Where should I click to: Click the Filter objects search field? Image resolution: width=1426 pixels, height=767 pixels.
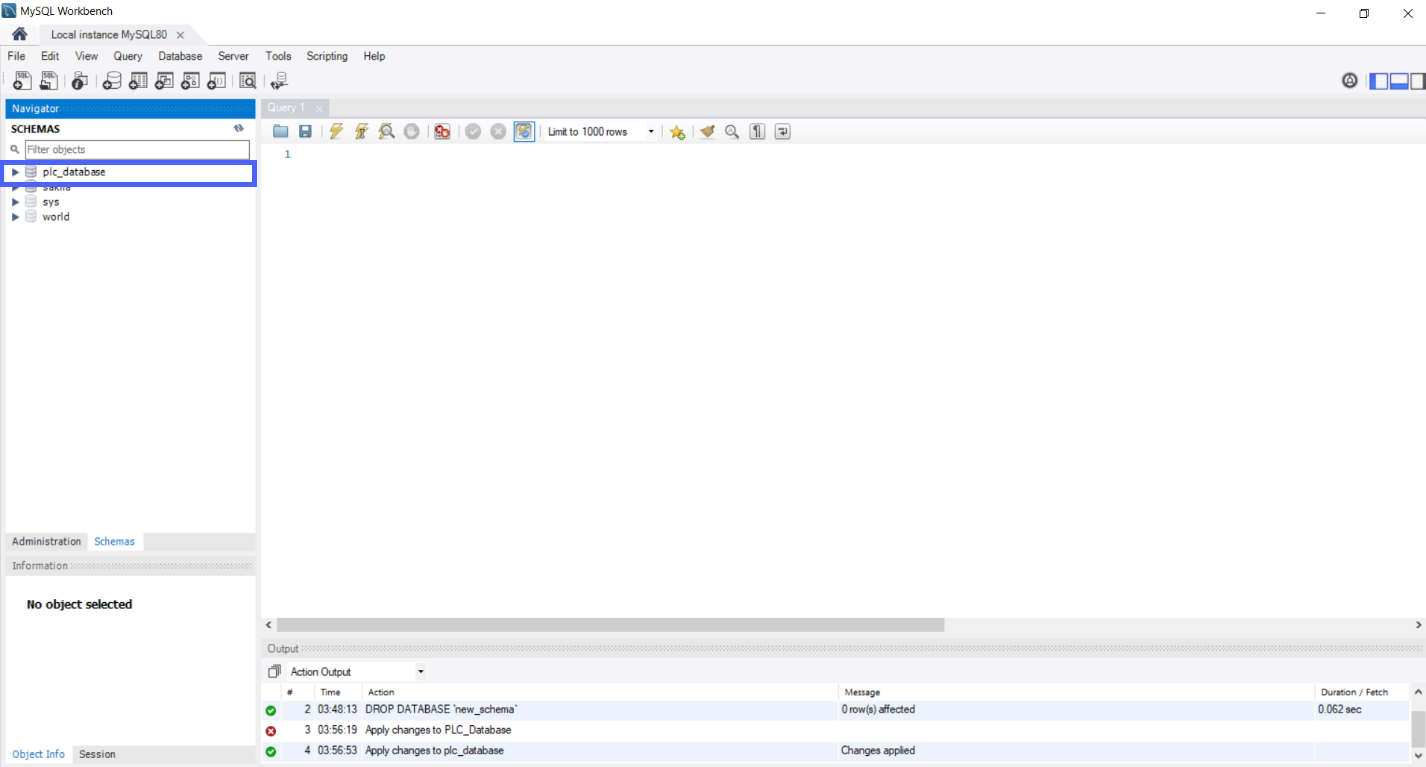(x=137, y=150)
